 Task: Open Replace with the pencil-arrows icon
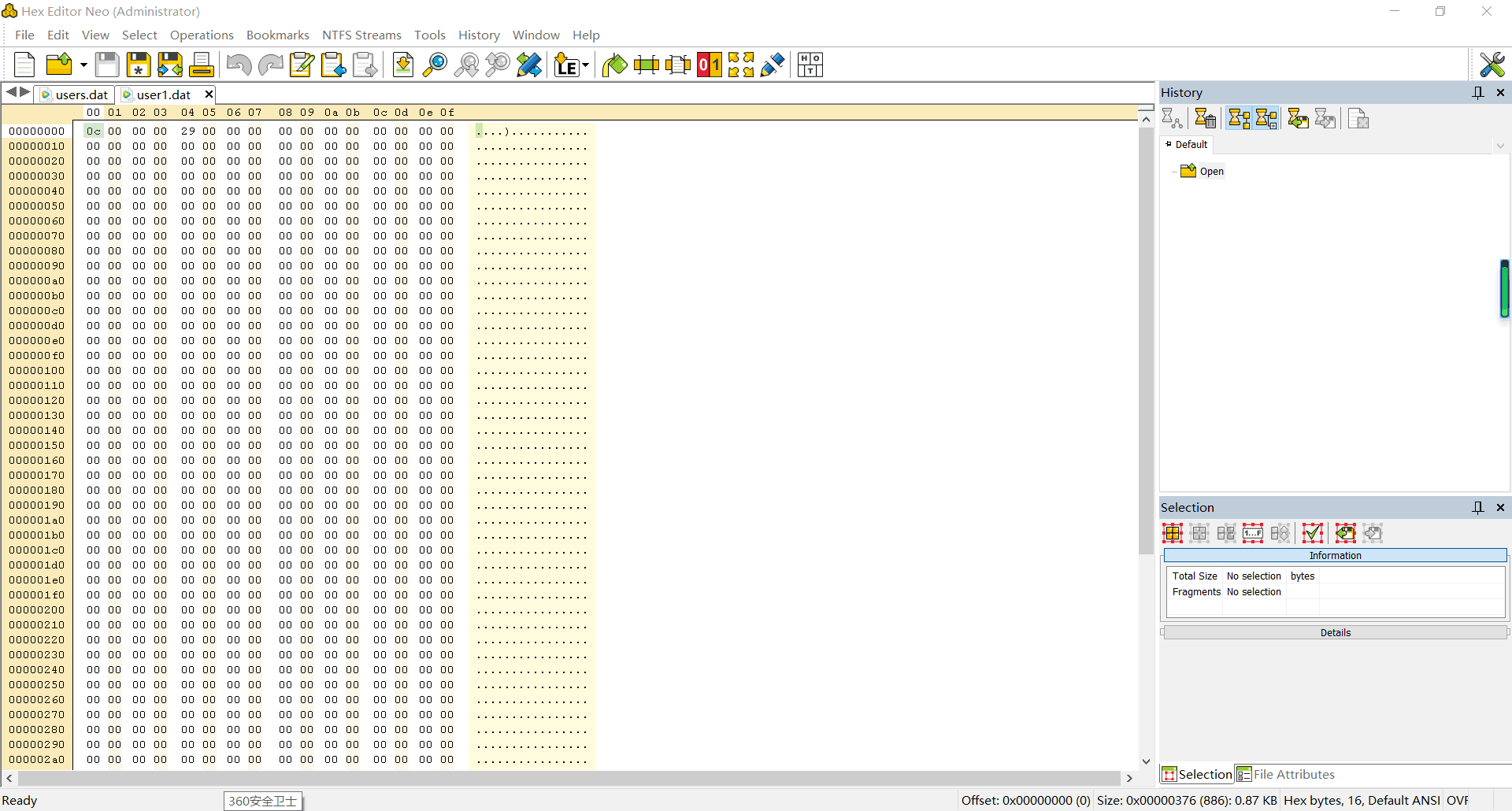pyautogui.click(x=529, y=65)
